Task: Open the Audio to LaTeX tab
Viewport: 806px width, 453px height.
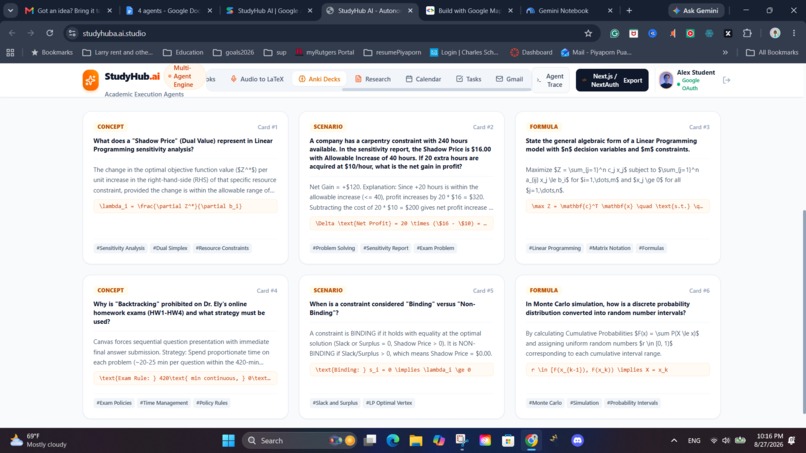Action: pos(257,79)
